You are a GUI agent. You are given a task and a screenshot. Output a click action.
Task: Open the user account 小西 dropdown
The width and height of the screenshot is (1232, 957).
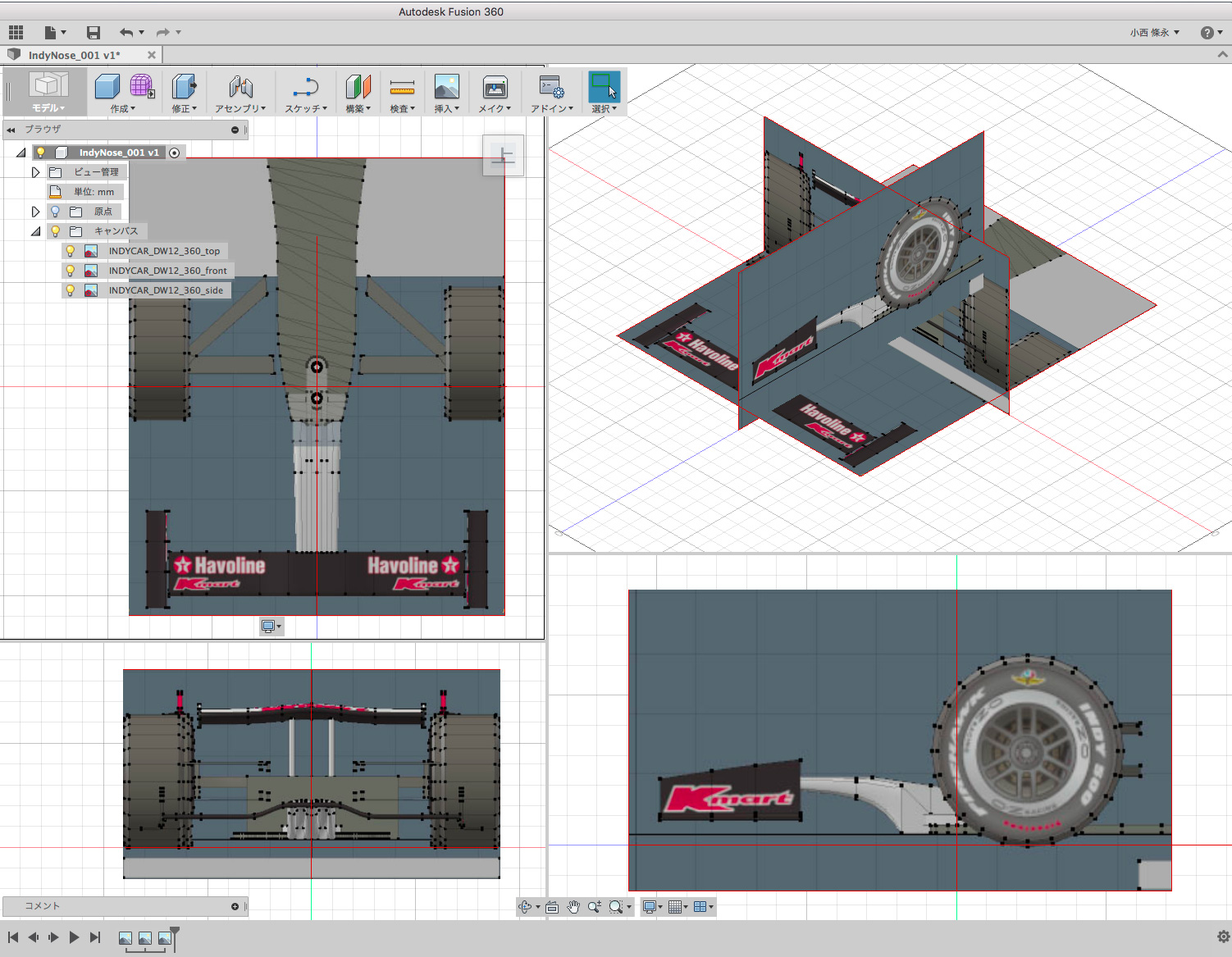pyautogui.click(x=1154, y=33)
